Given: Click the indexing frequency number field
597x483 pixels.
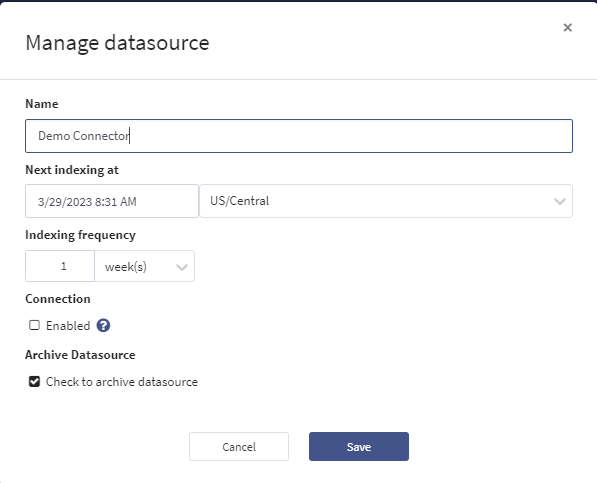Looking at the screenshot, I should [x=60, y=266].
